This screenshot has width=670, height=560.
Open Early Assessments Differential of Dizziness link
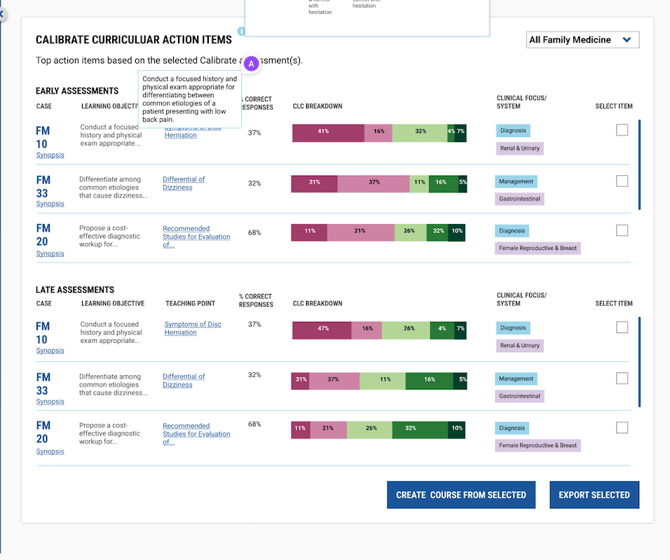point(184,183)
